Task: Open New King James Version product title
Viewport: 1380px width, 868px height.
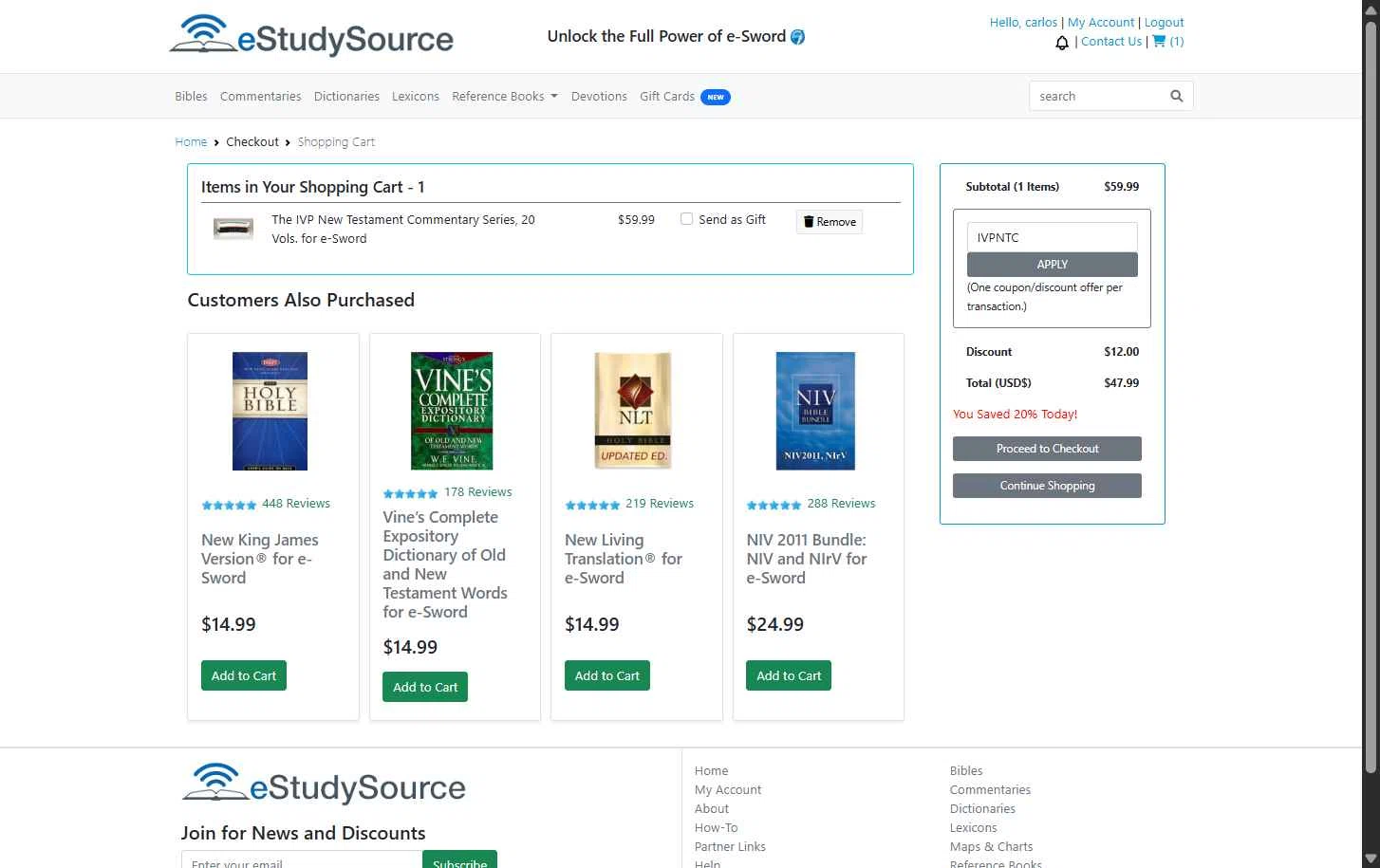Action: click(x=260, y=559)
